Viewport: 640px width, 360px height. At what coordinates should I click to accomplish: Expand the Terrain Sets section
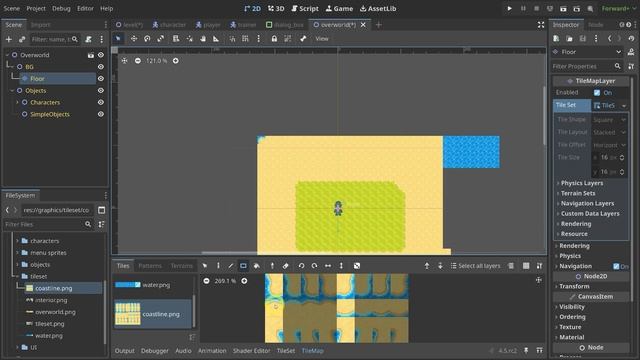pos(578,193)
